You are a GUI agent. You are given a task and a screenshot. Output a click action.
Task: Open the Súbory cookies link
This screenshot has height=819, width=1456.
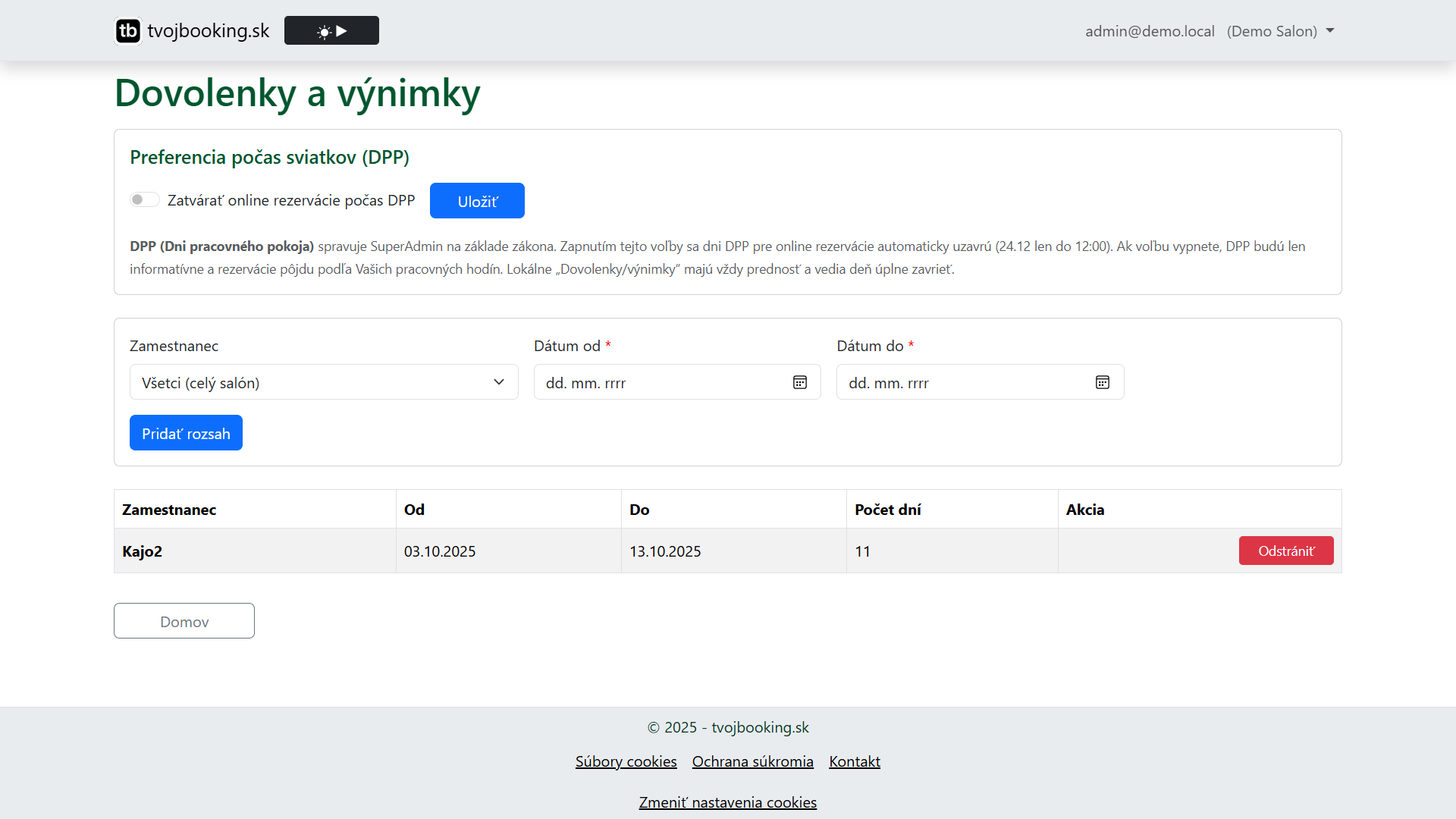point(626,761)
